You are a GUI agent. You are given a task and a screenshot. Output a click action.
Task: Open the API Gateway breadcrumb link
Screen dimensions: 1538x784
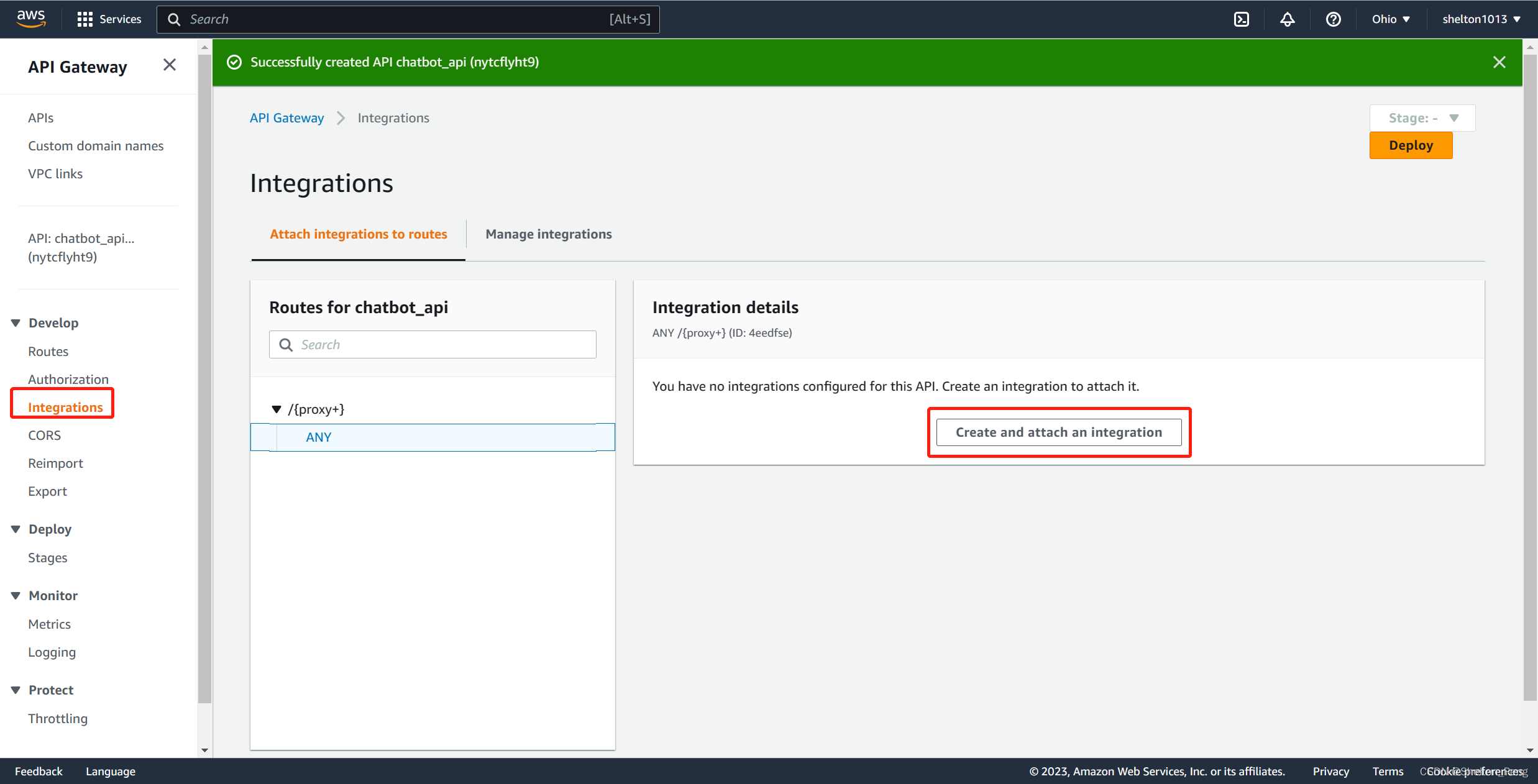coord(286,118)
